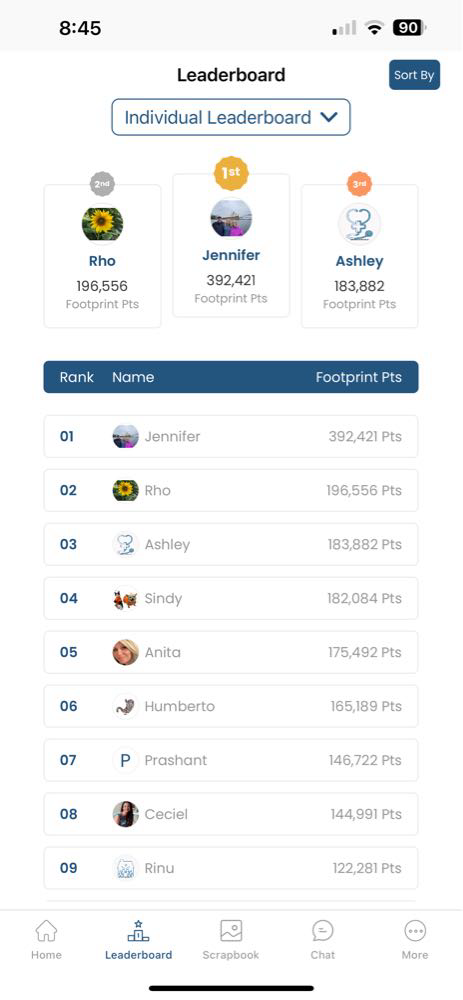Open the Chat bubble icon
The image size is (463, 1000).
[323, 931]
